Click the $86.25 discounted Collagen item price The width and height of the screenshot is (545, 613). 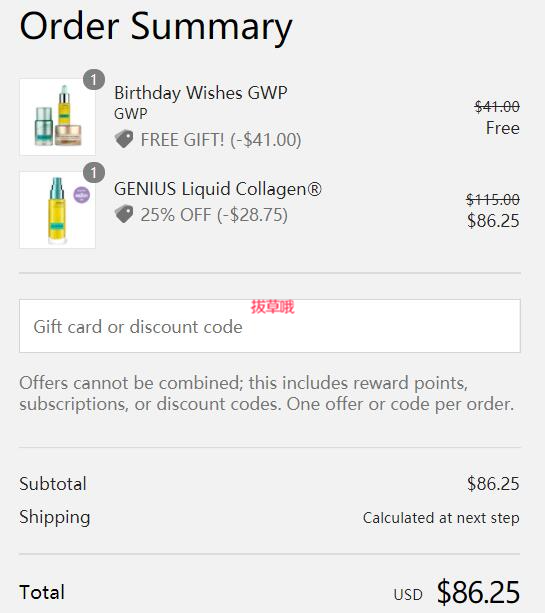click(493, 220)
